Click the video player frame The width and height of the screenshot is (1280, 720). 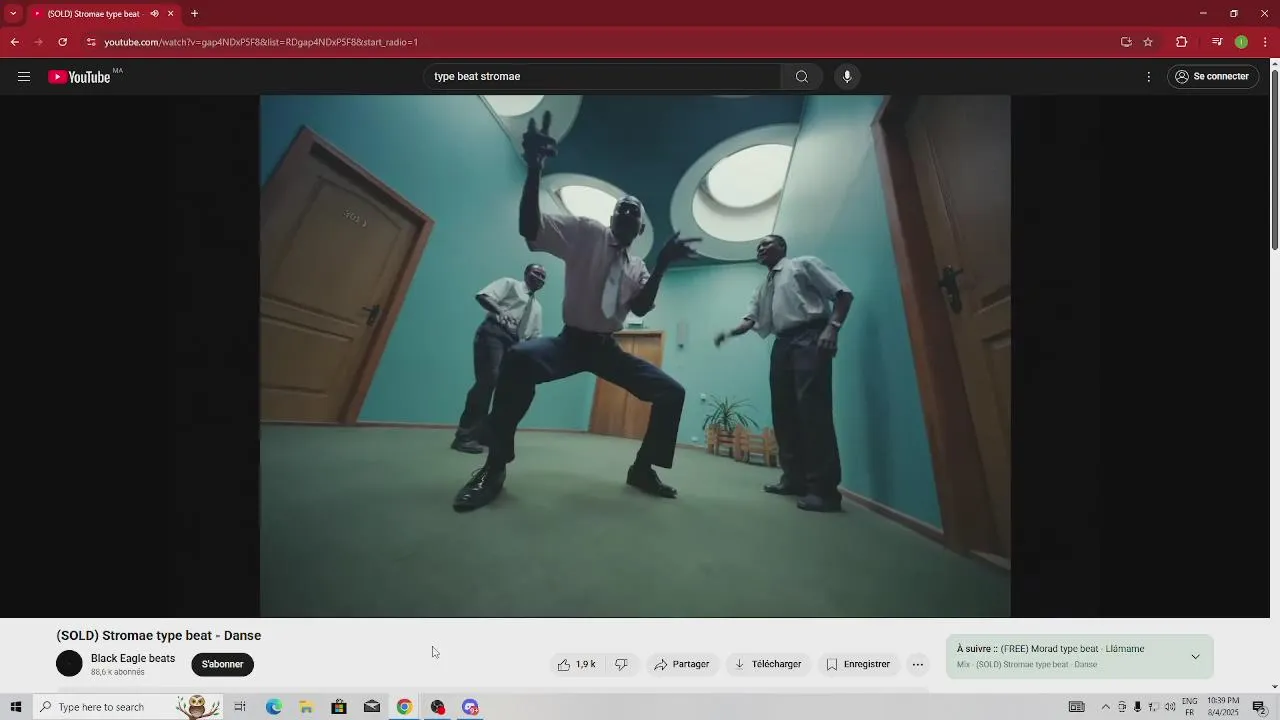(635, 356)
